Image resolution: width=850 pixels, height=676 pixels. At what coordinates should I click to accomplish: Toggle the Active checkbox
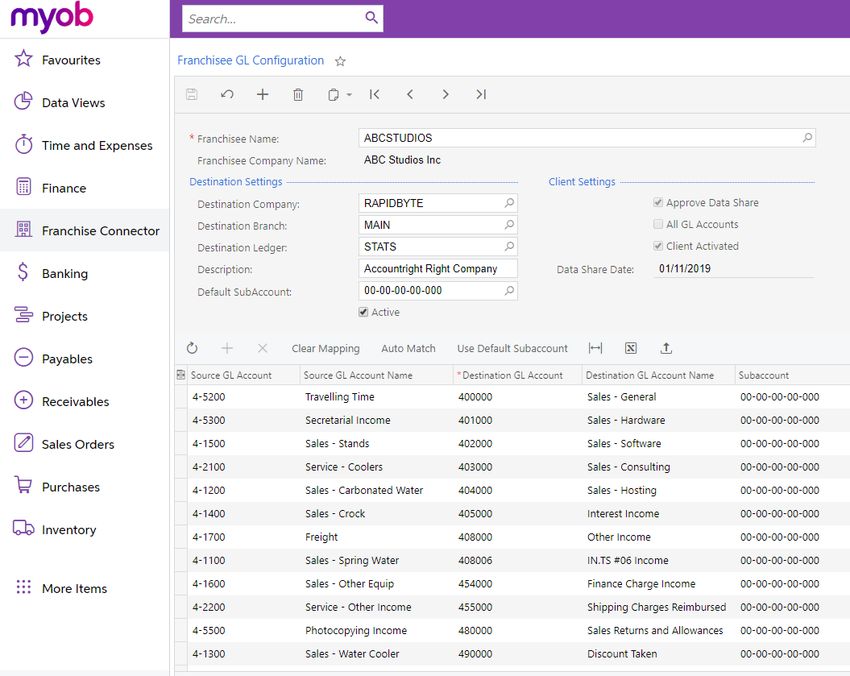pyautogui.click(x=363, y=312)
